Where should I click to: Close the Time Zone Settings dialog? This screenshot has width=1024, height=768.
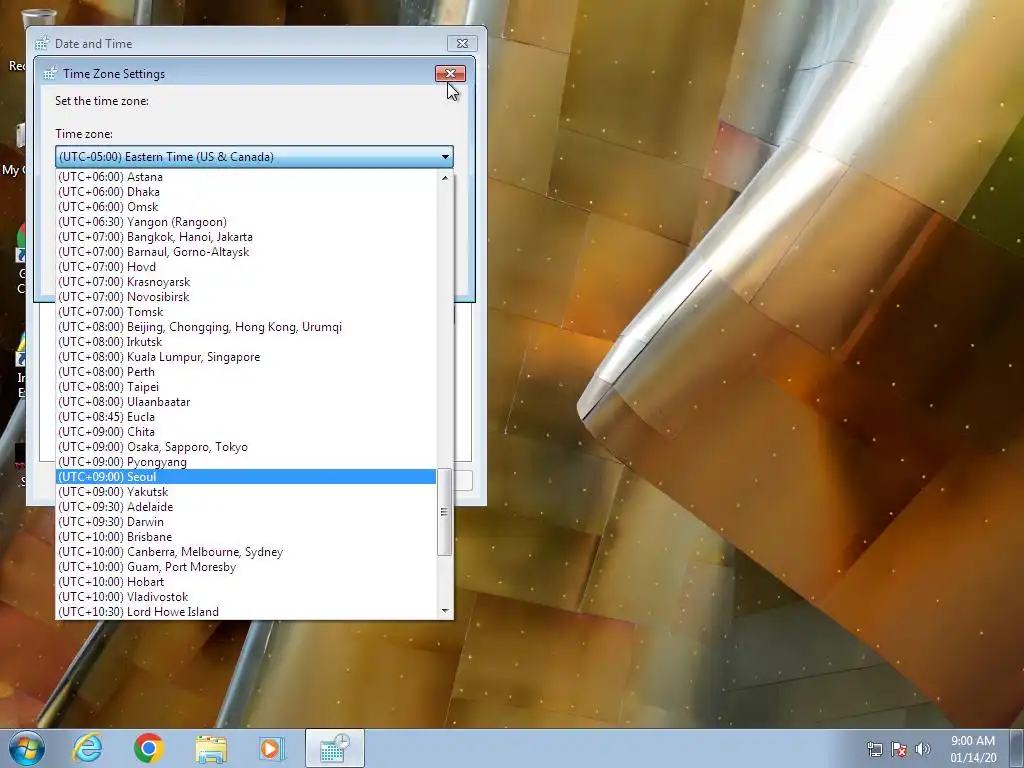point(451,73)
